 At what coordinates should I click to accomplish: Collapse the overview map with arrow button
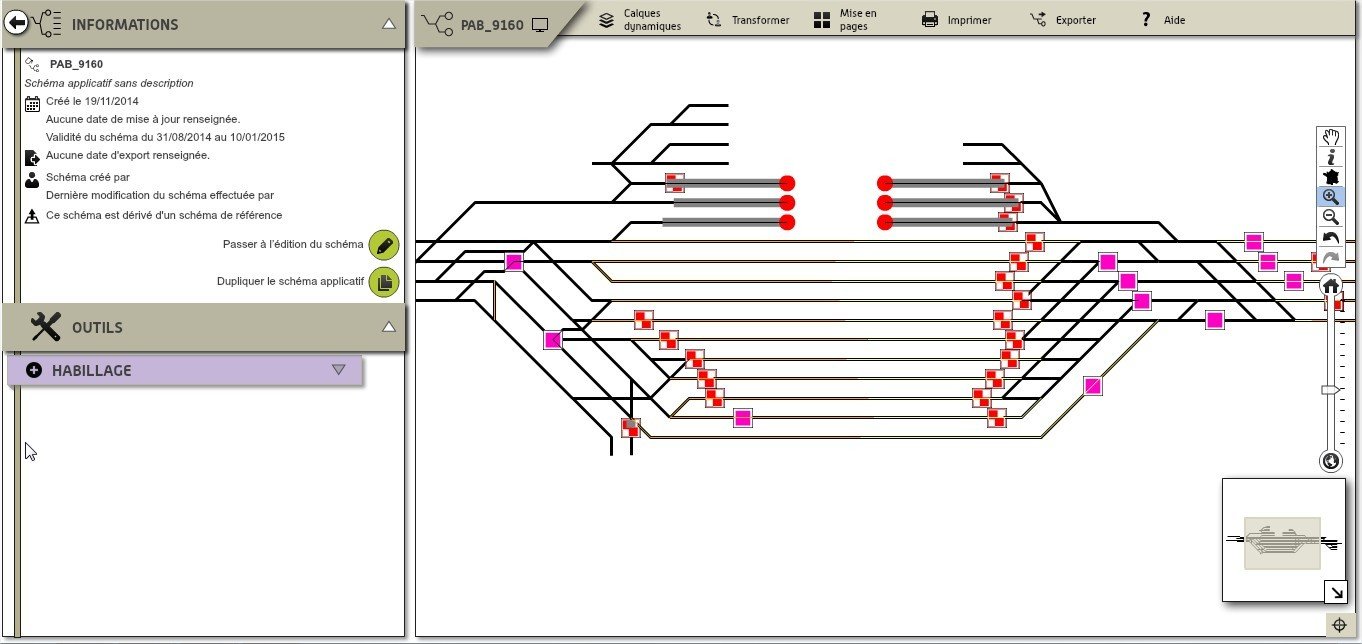(1336, 592)
